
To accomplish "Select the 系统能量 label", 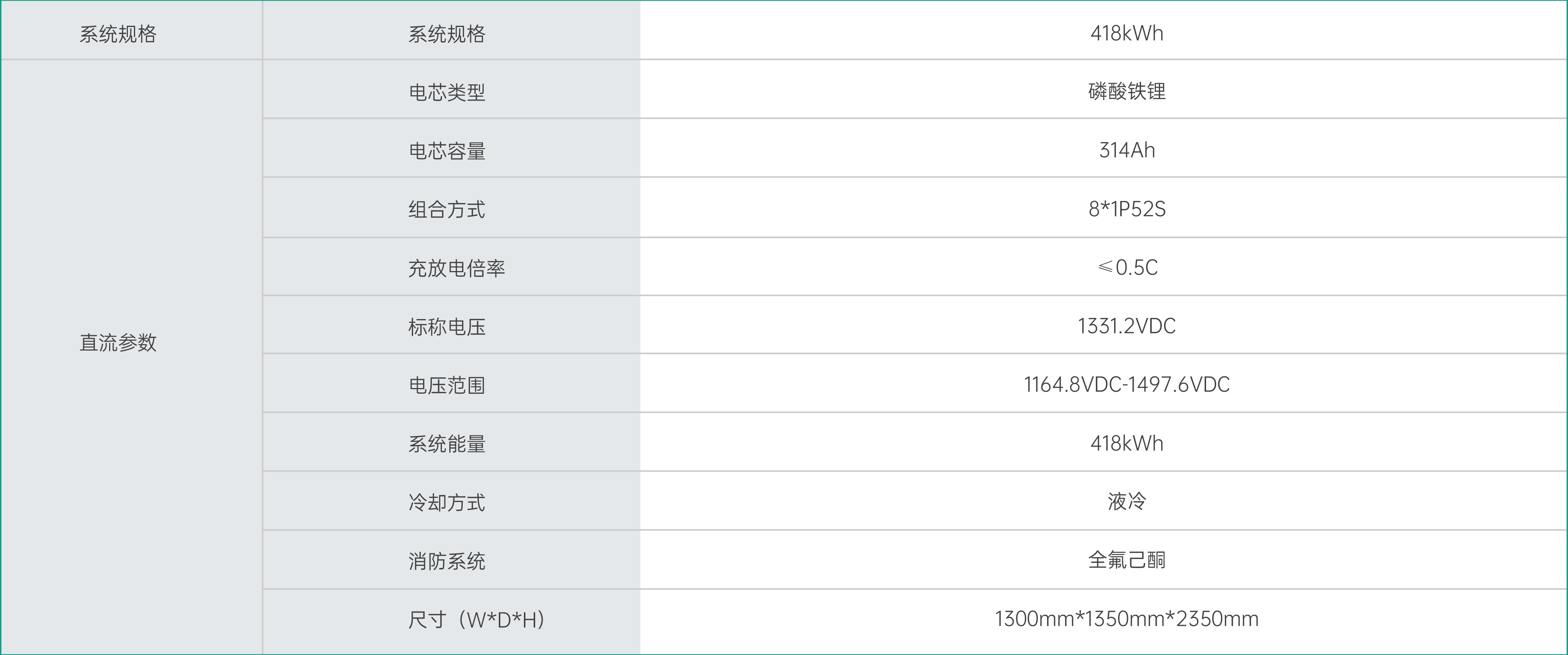I will (447, 444).
